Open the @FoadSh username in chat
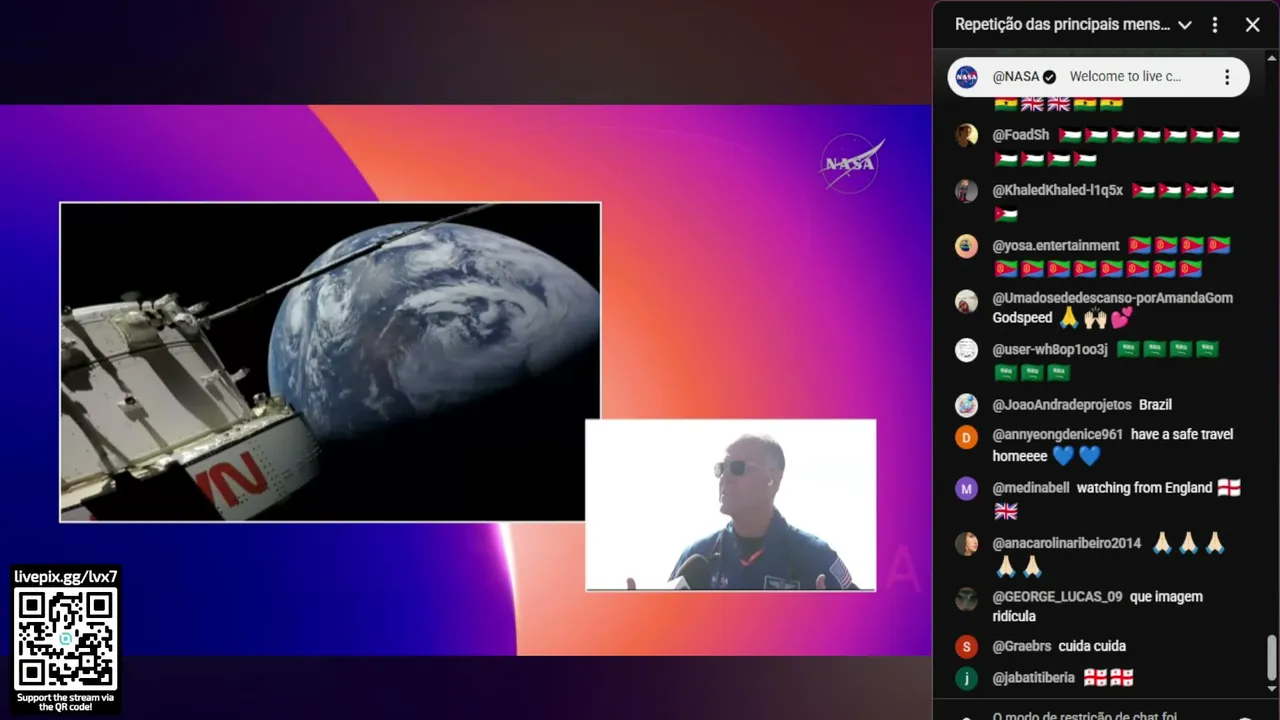 (x=1021, y=135)
